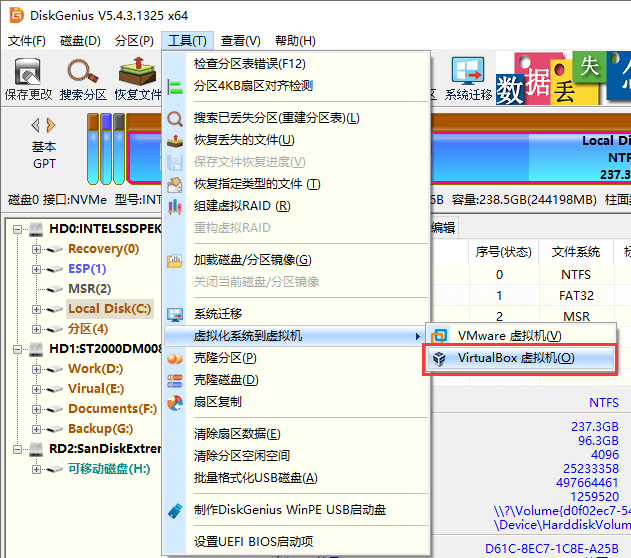Open the 磁盘(D) menu
The height and width of the screenshot is (558, 631).
tap(80, 41)
